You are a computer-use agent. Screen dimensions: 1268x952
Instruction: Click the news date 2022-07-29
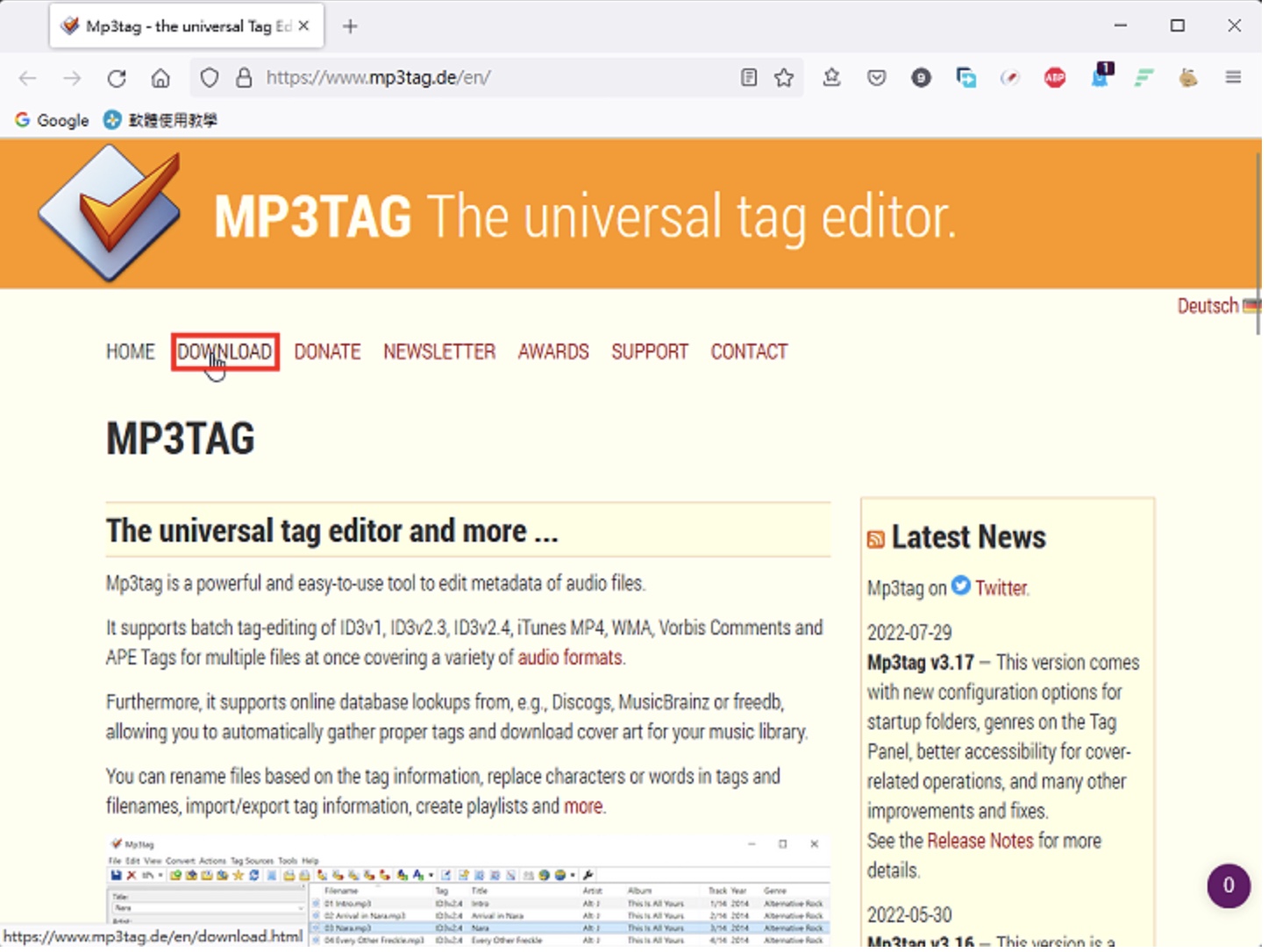click(x=914, y=636)
